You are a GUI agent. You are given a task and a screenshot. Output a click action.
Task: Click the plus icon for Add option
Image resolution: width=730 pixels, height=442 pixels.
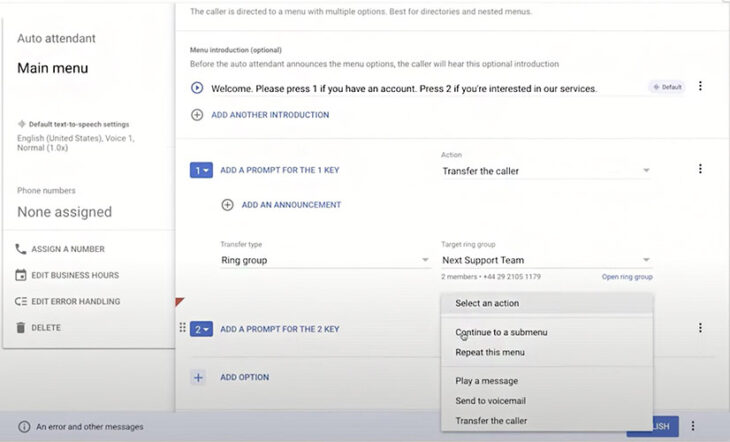pyautogui.click(x=198, y=378)
